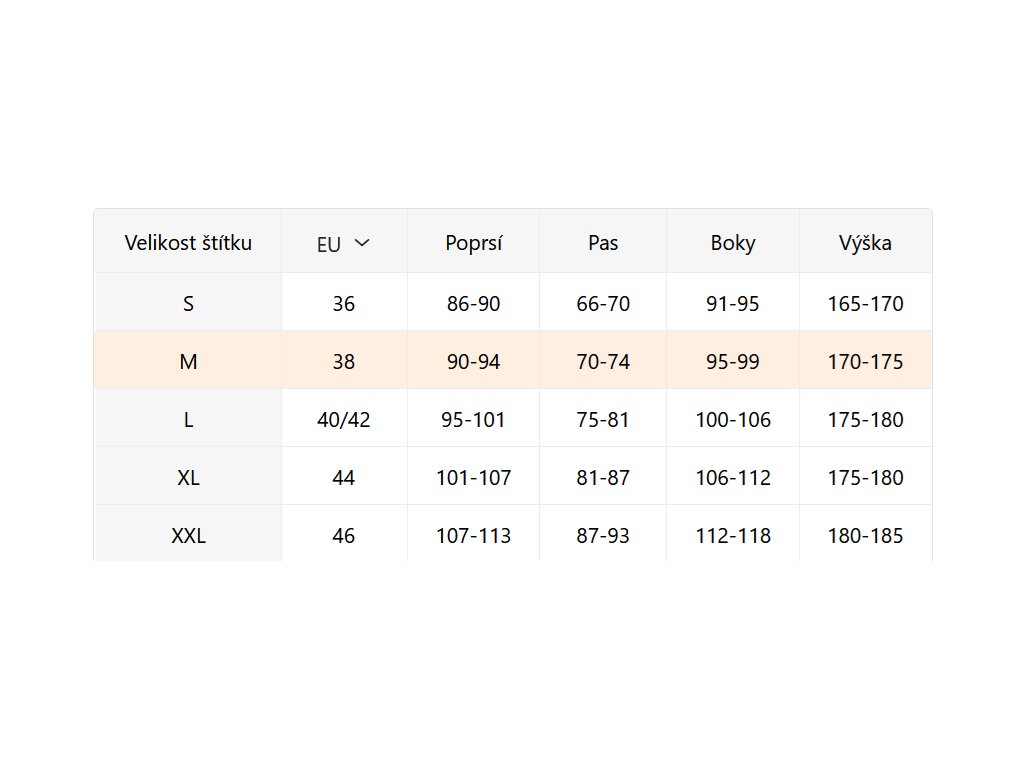Click the 100-106 hips measurement cell

pos(733,419)
